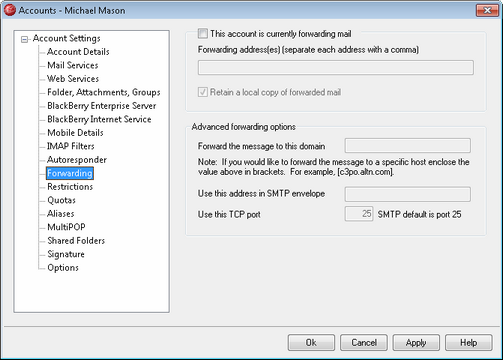
Task: Open IMAP Filters page
Action: (x=71, y=146)
